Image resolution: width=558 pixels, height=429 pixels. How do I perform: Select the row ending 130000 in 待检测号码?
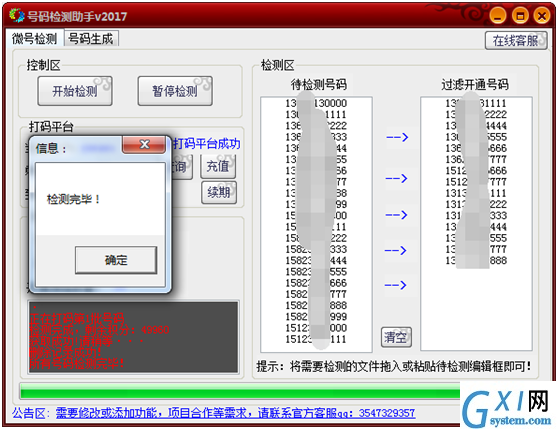[x=316, y=103]
